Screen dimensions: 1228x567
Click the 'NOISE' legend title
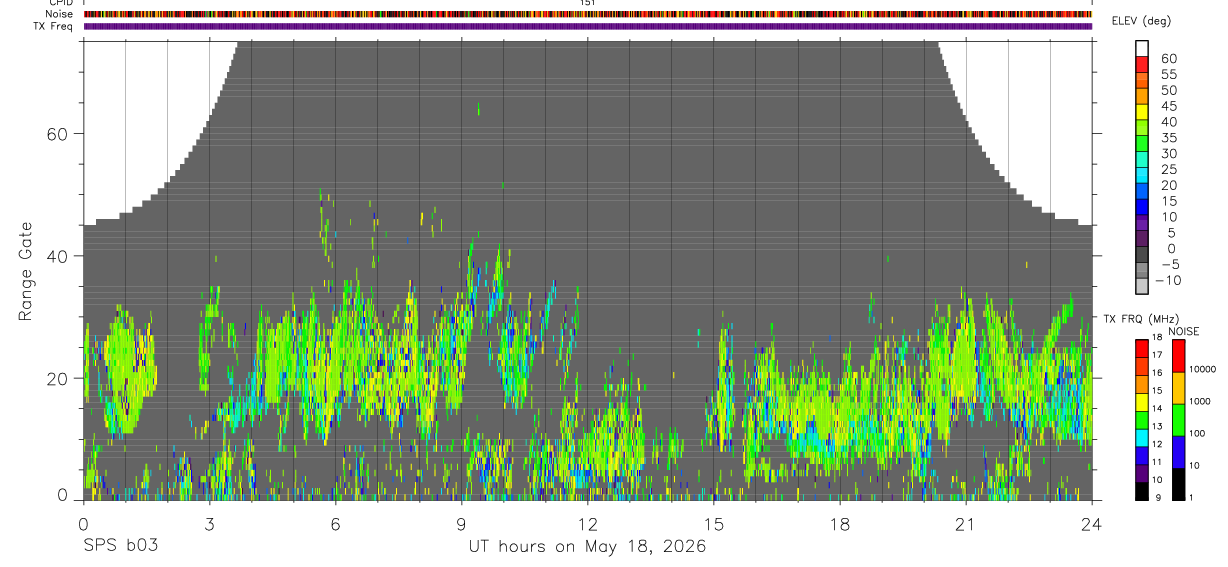coord(1183,331)
